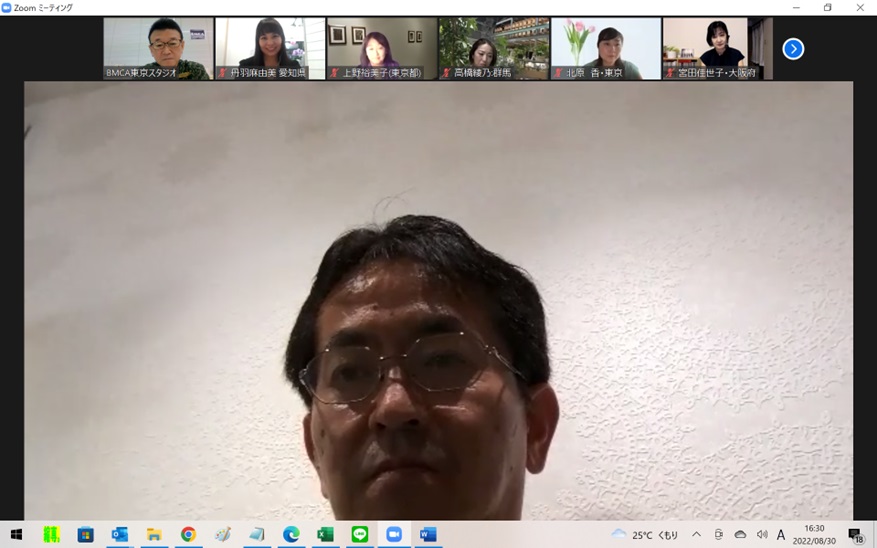Show next participants with the blue arrow
This screenshot has width=877, height=548.
point(793,49)
